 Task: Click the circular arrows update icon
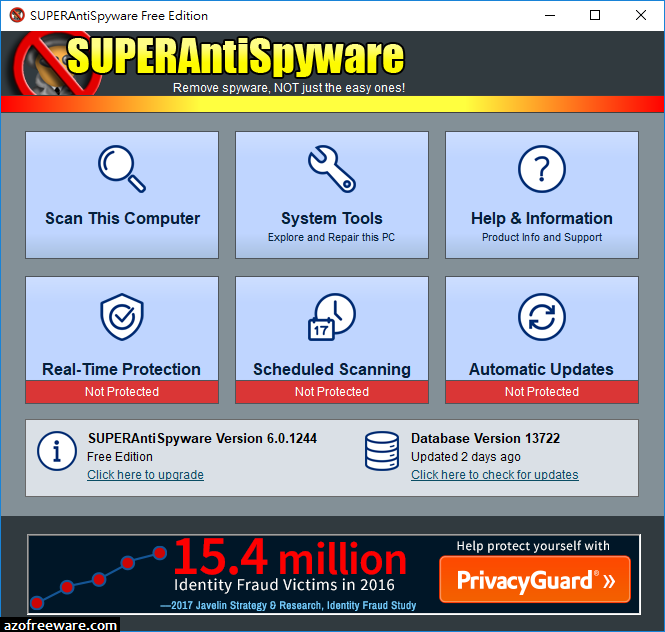[x=542, y=316]
